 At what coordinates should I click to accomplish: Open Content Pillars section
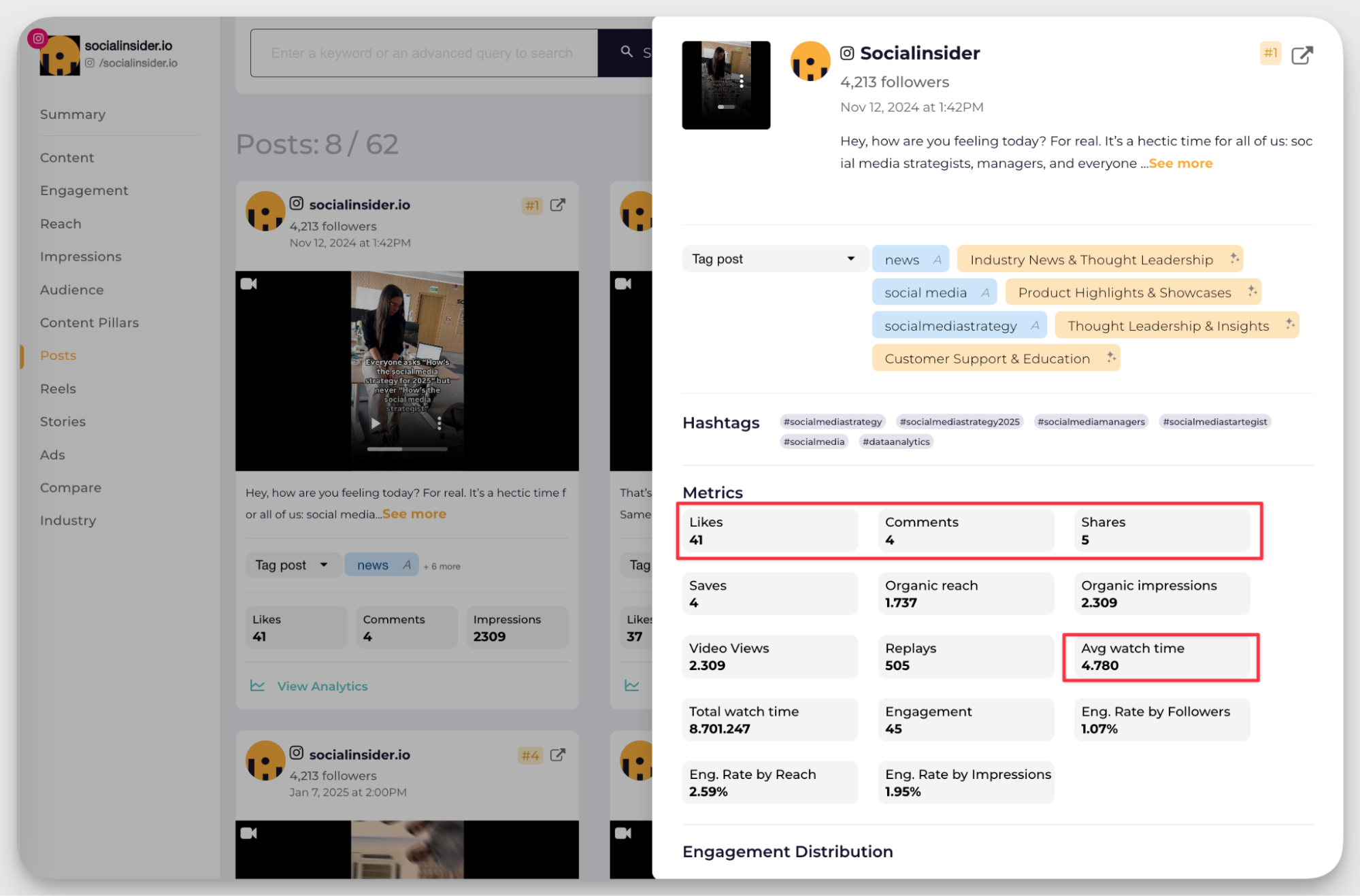point(89,322)
